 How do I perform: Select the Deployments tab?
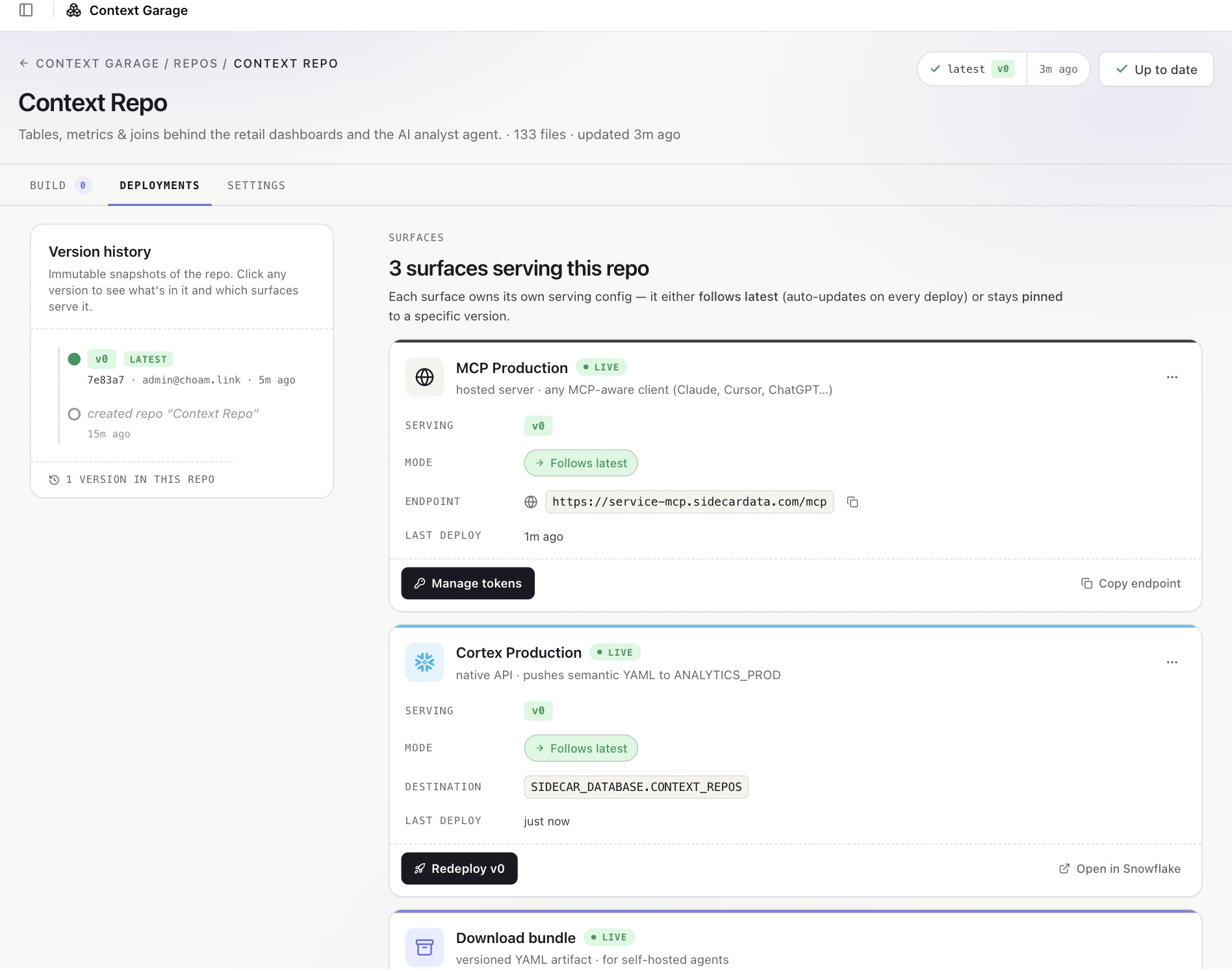[x=159, y=185]
